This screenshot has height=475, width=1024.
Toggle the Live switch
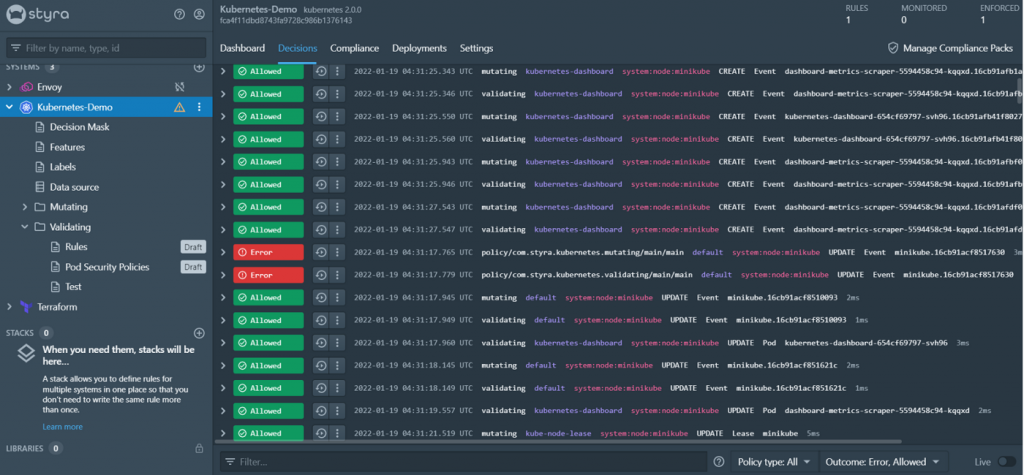pos(1006,462)
